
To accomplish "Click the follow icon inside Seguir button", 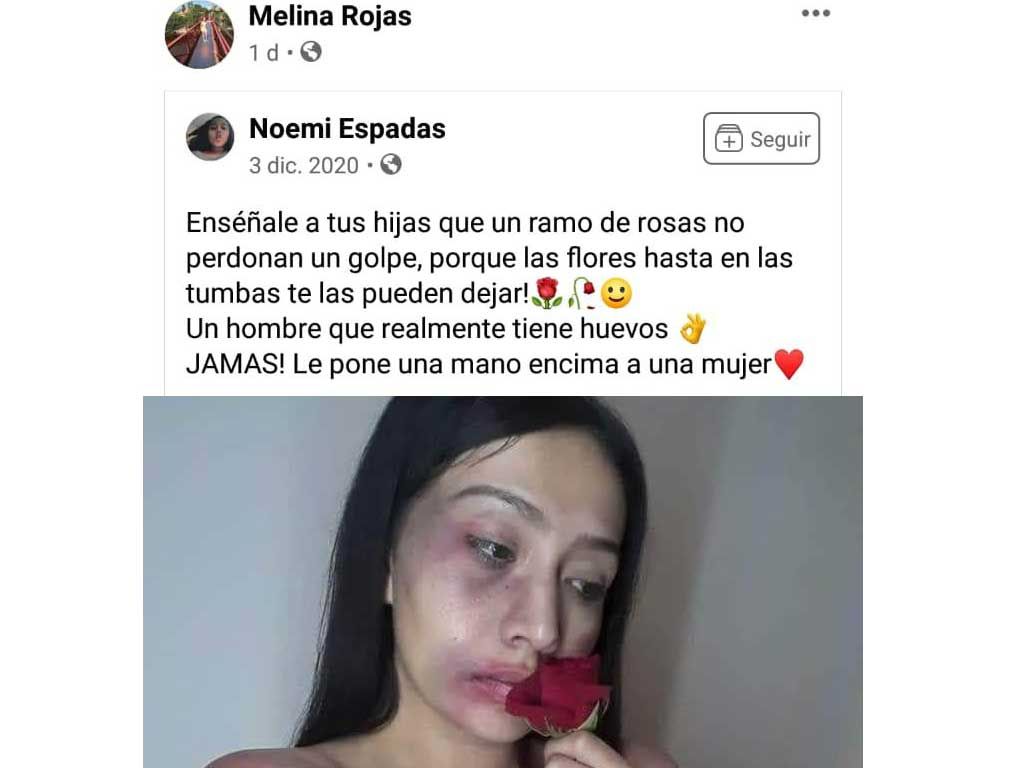I will (728, 139).
